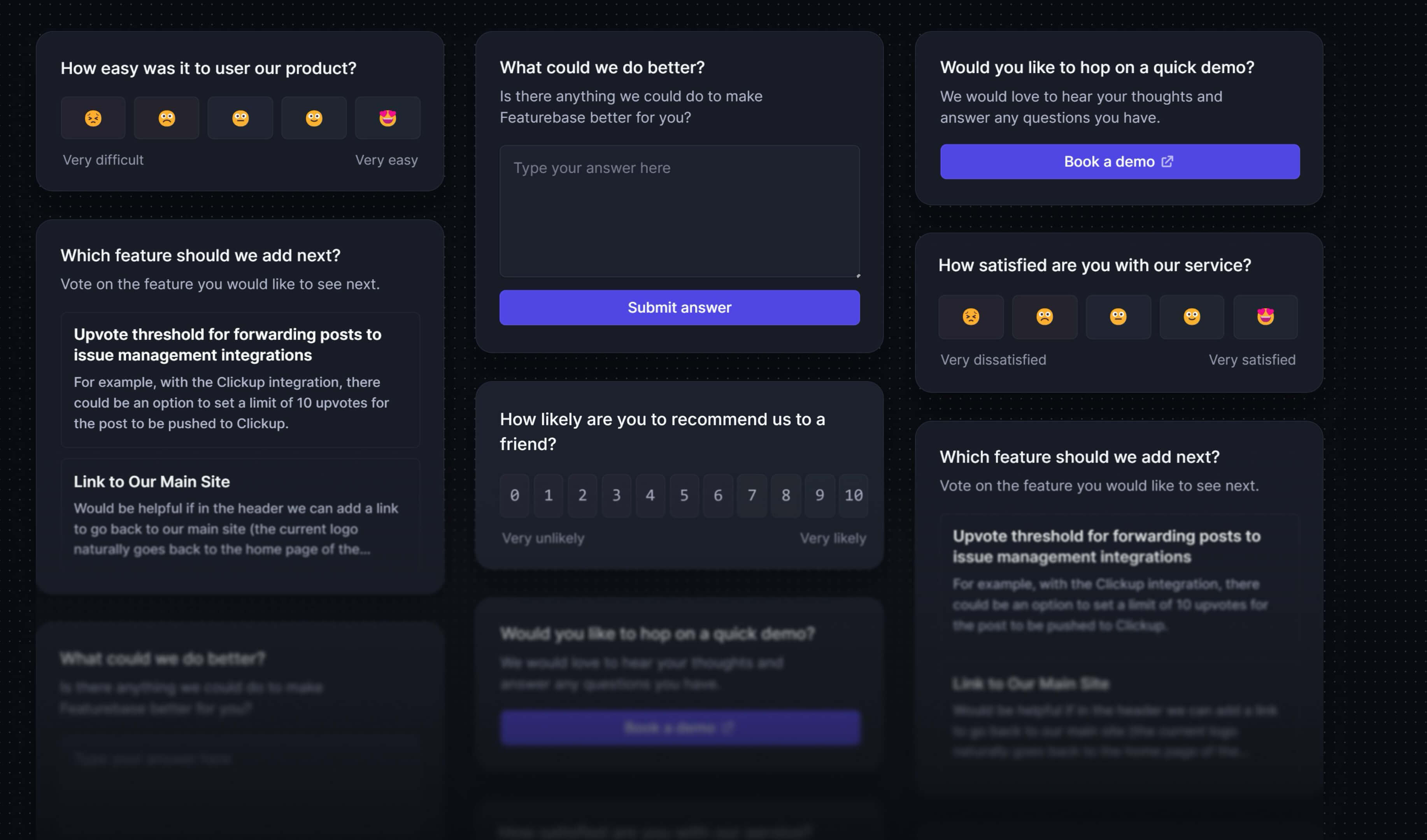Viewport: 1427px width, 840px height.
Task: Choose score 3 on the recommend scale
Action: (x=616, y=495)
